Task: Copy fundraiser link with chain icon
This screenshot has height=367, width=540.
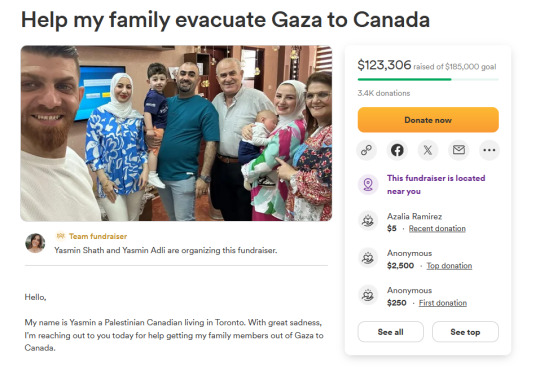Action: [366, 150]
